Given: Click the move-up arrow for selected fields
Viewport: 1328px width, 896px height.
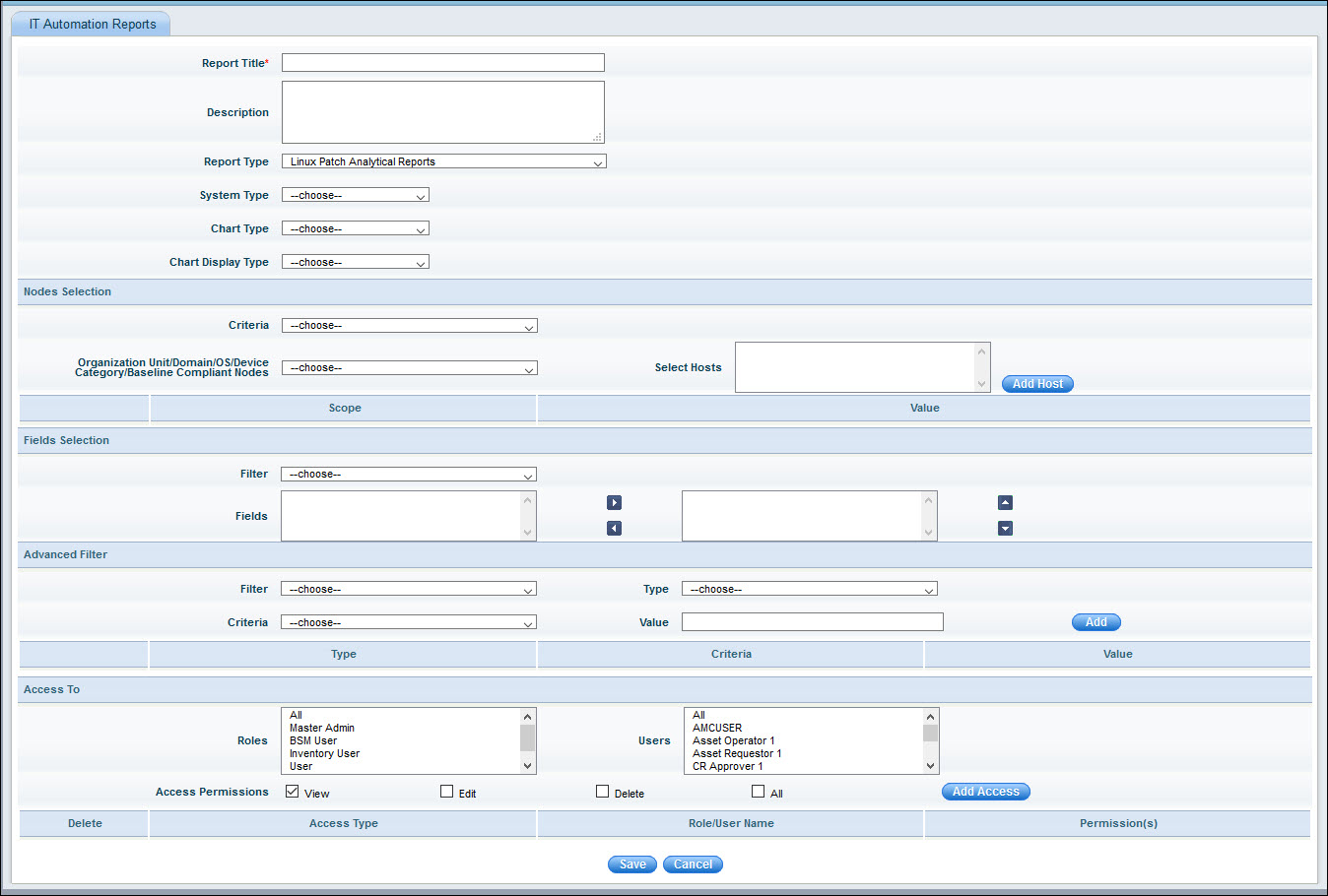Looking at the screenshot, I should pyautogui.click(x=1005, y=503).
